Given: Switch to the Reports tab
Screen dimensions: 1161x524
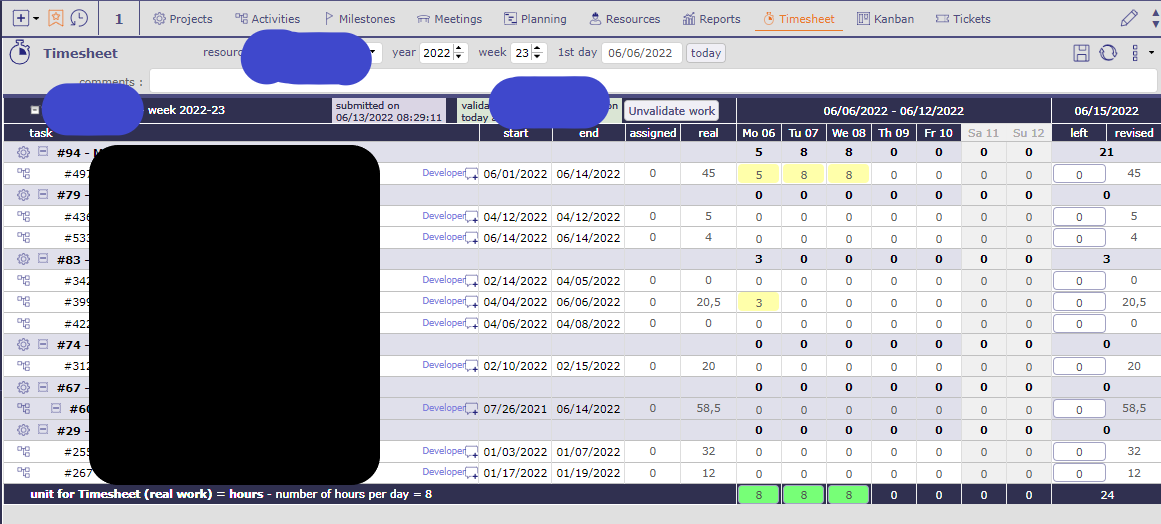Looking at the screenshot, I should click(712, 19).
